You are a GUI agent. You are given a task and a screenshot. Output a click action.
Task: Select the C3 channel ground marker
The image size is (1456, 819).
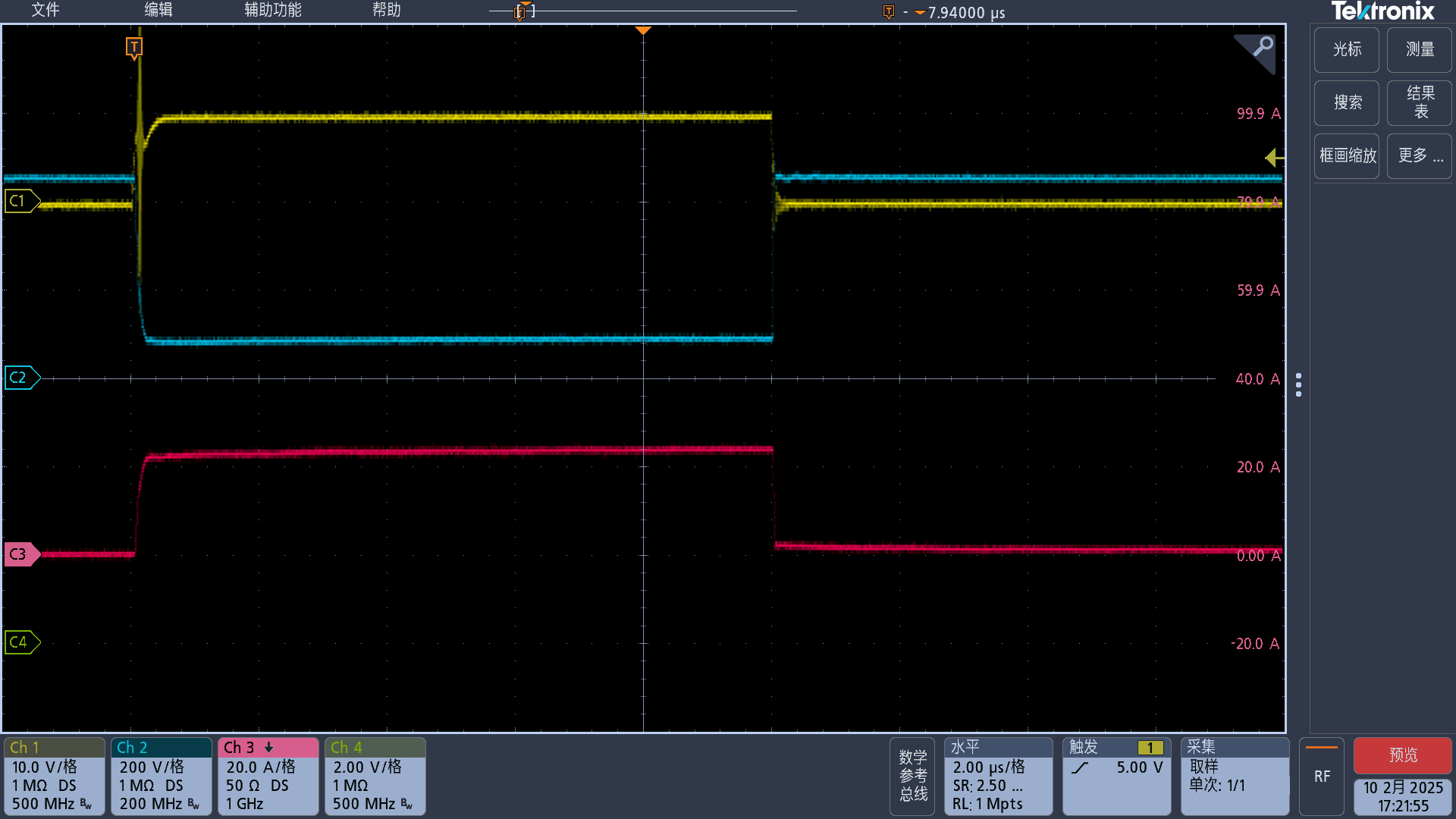20,554
